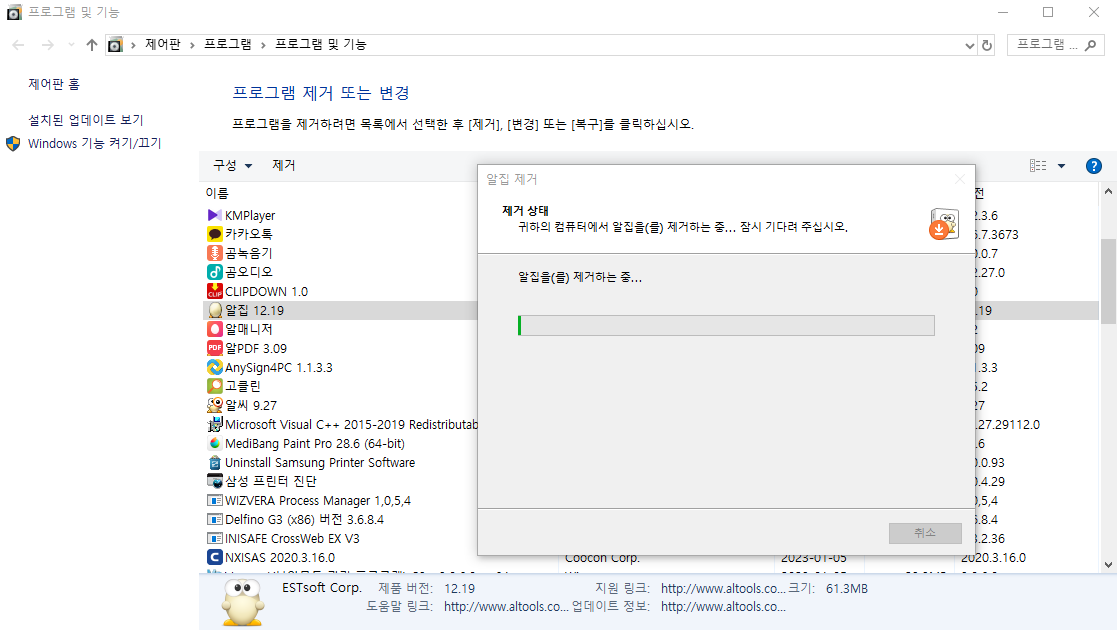The height and width of the screenshot is (630, 1117).
Task: Click the uninstall progress bar
Action: [x=726, y=325]
